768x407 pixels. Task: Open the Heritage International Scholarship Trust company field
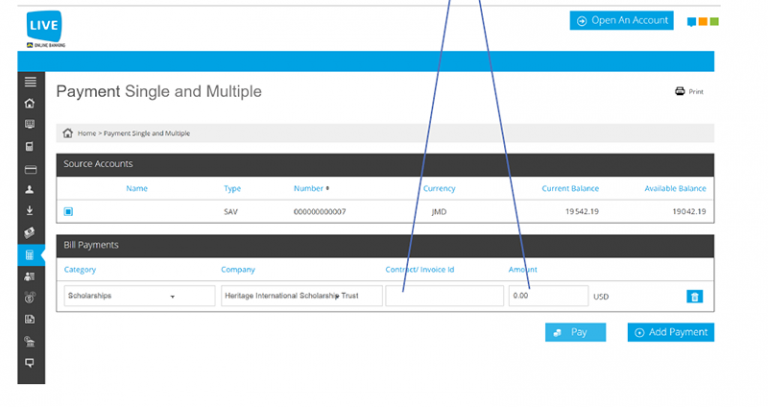(x=301, y=296)
